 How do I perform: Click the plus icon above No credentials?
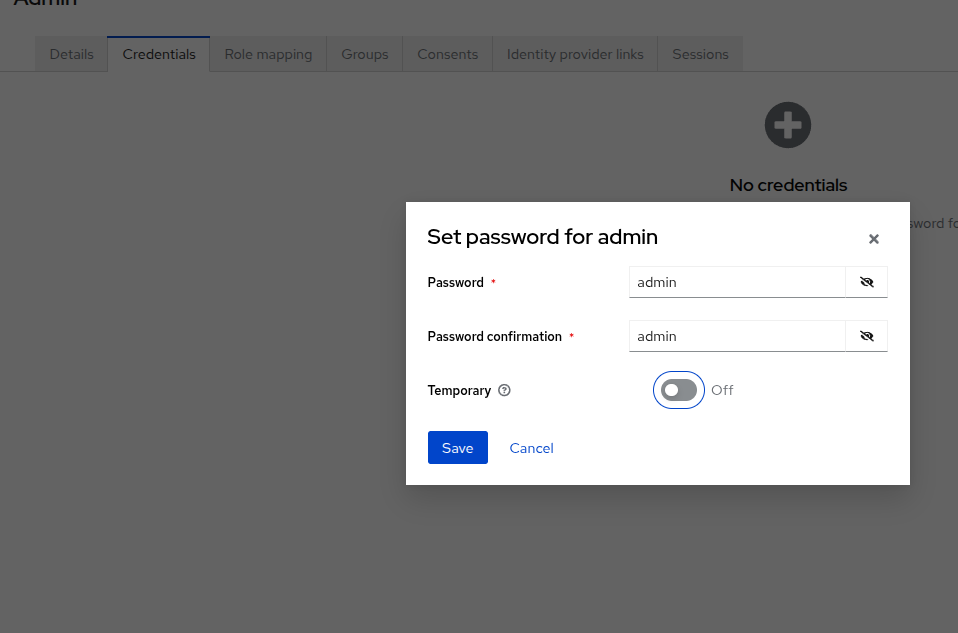tap(788, 125)
